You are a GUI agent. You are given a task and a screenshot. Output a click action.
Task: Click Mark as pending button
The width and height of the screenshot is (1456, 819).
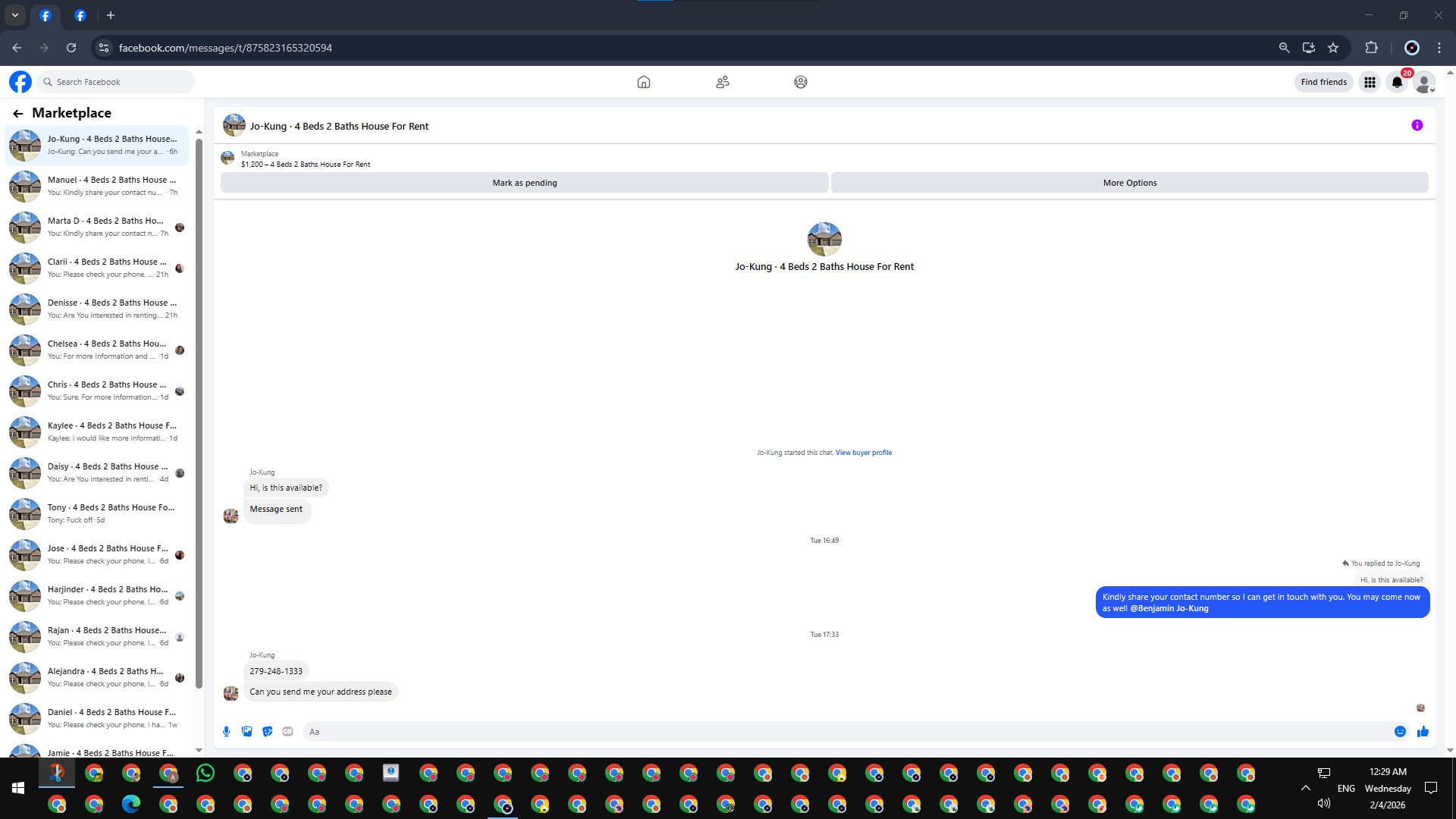pos(524,183)
